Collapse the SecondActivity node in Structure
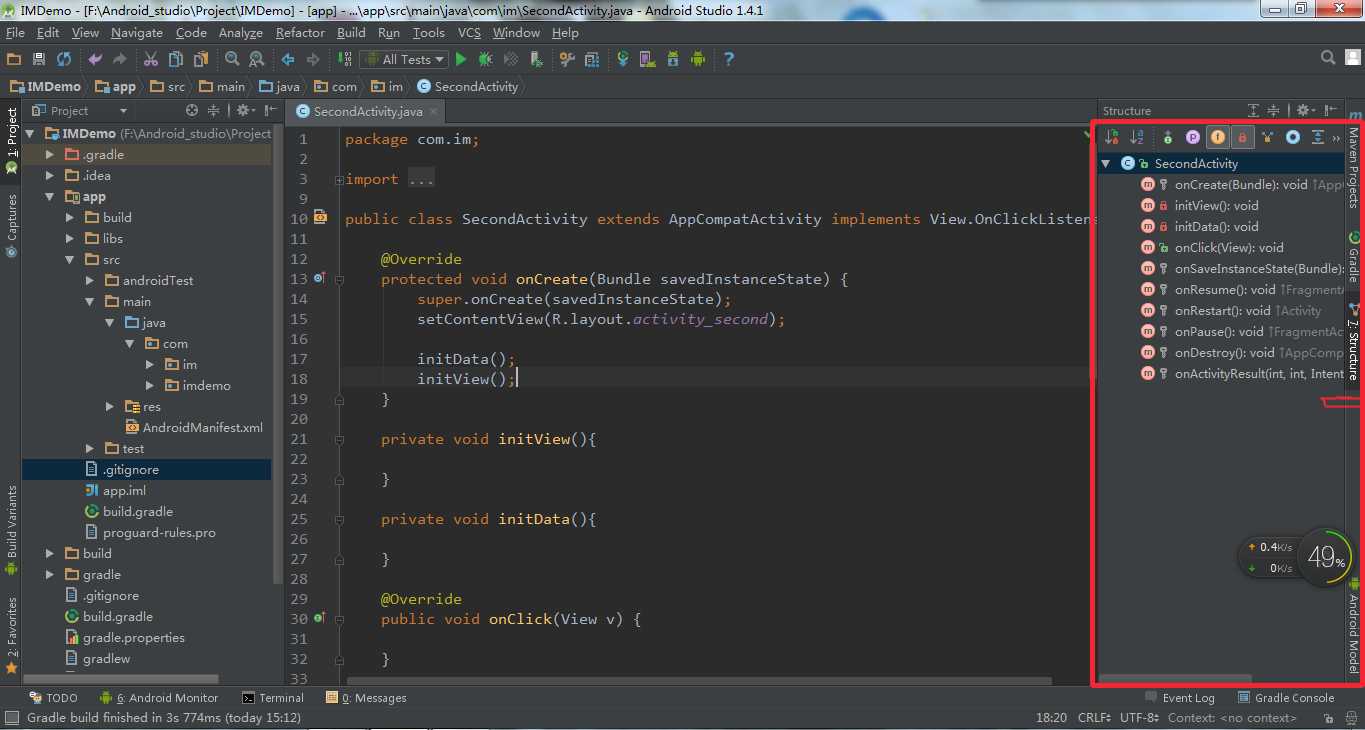 [1106, 163]
